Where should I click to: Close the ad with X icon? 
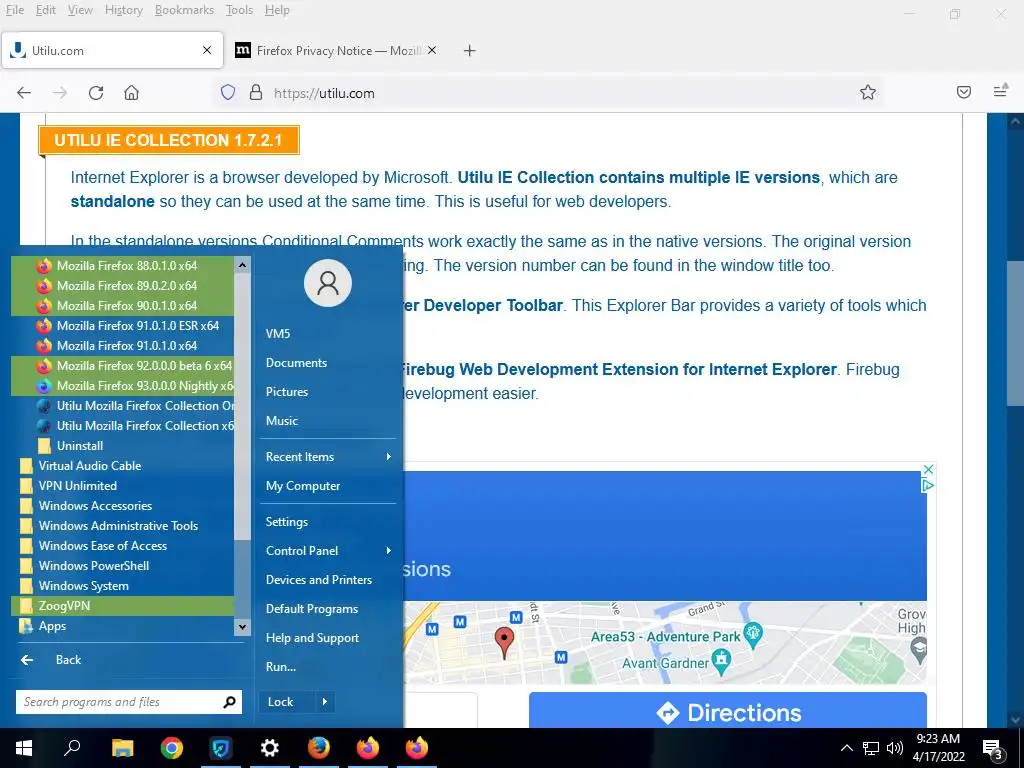[927, 470]
